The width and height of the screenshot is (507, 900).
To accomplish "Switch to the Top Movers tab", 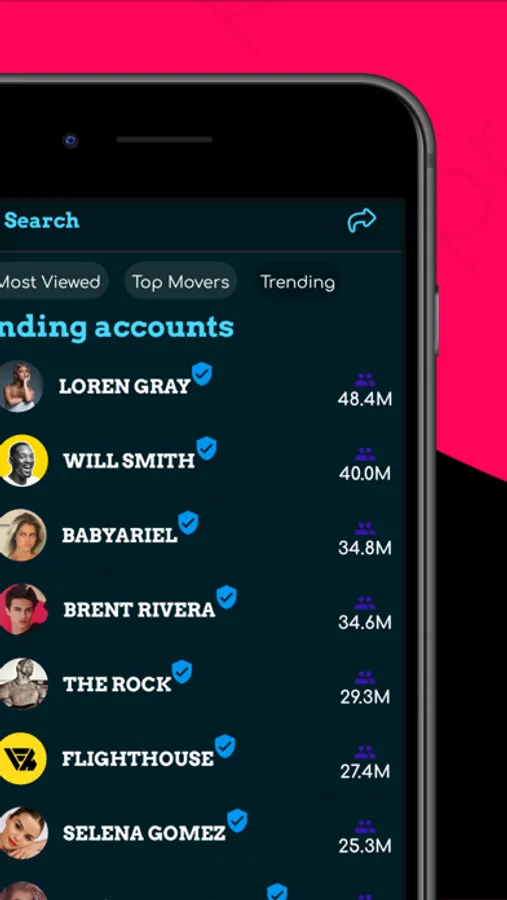I will point(181,282).
